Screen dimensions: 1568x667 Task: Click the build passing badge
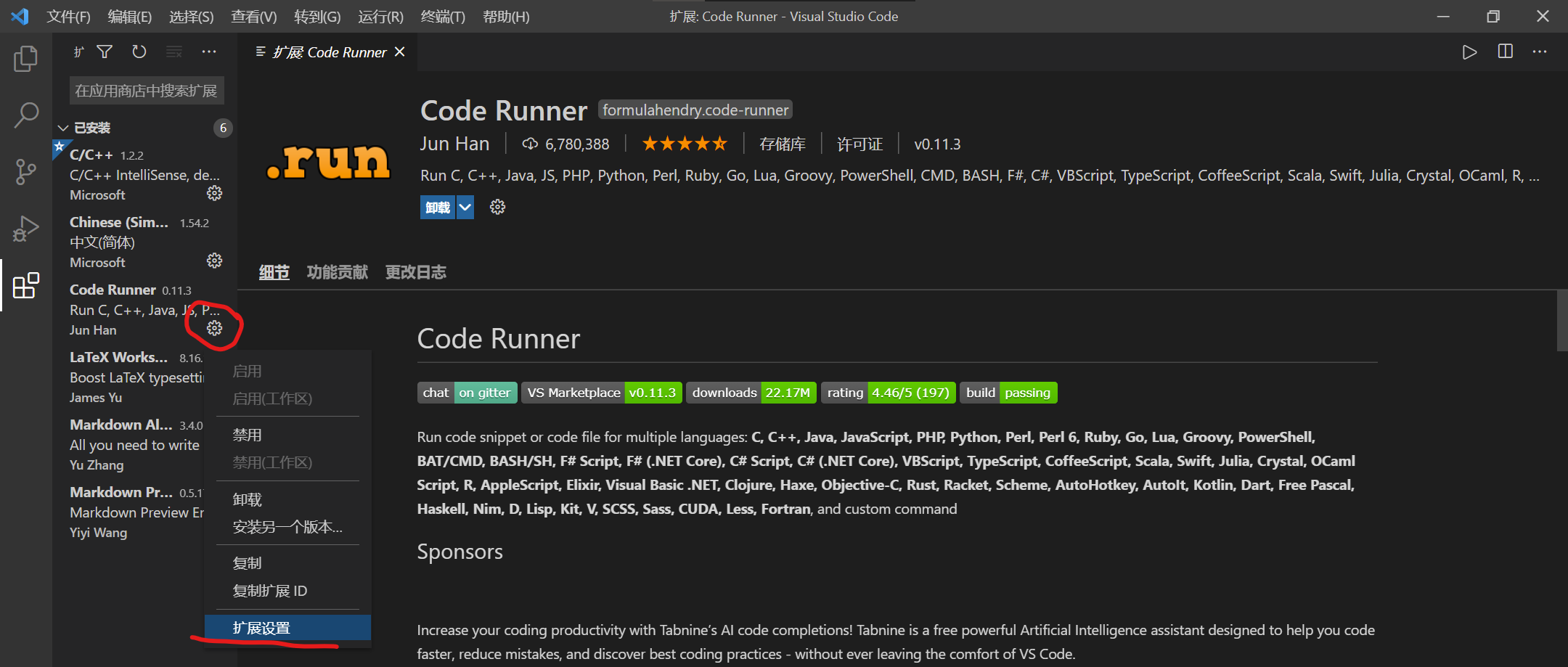pos(1008,393)
